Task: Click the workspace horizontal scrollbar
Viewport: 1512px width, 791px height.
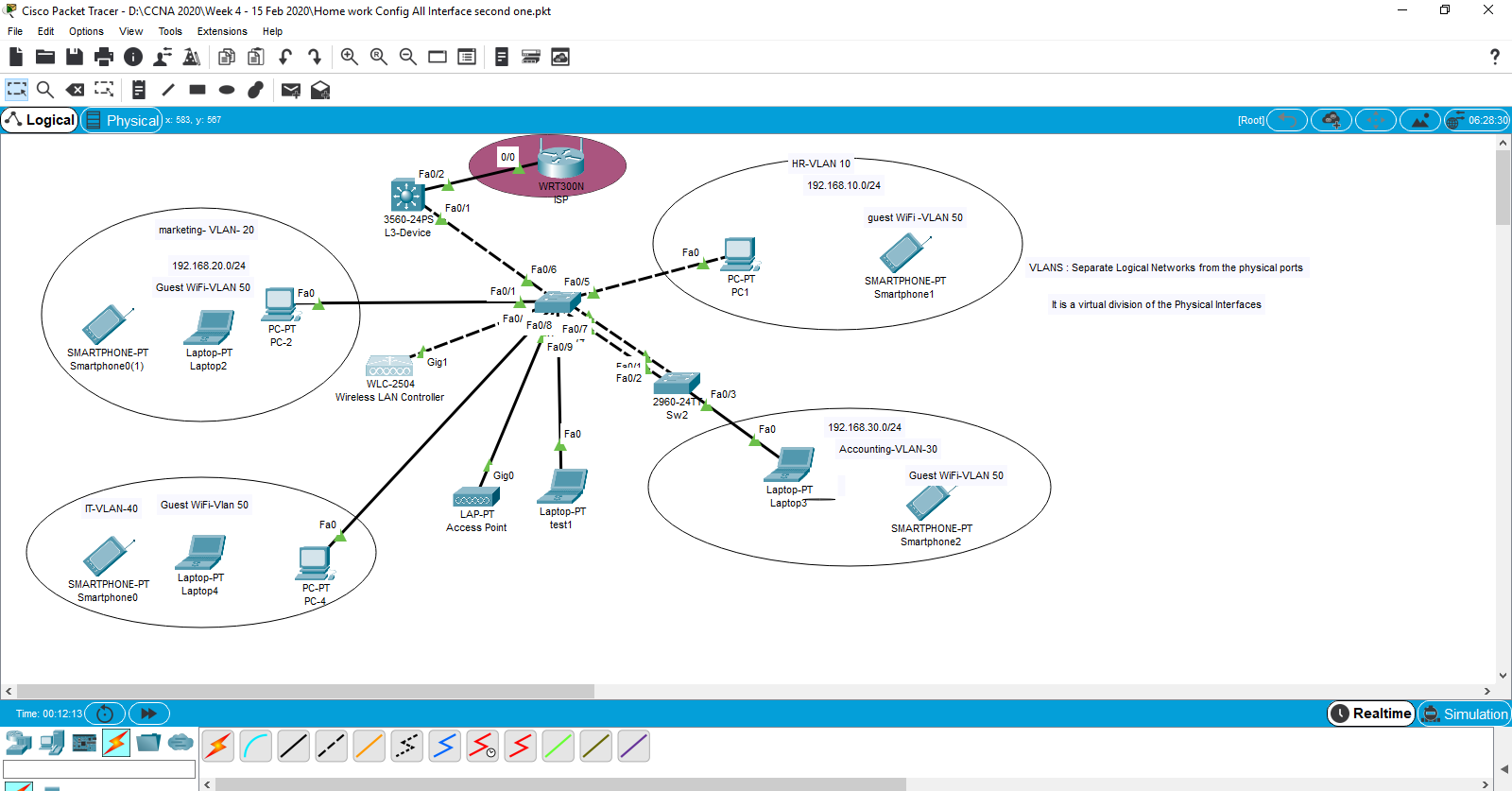Action: [x=306, y=691]
